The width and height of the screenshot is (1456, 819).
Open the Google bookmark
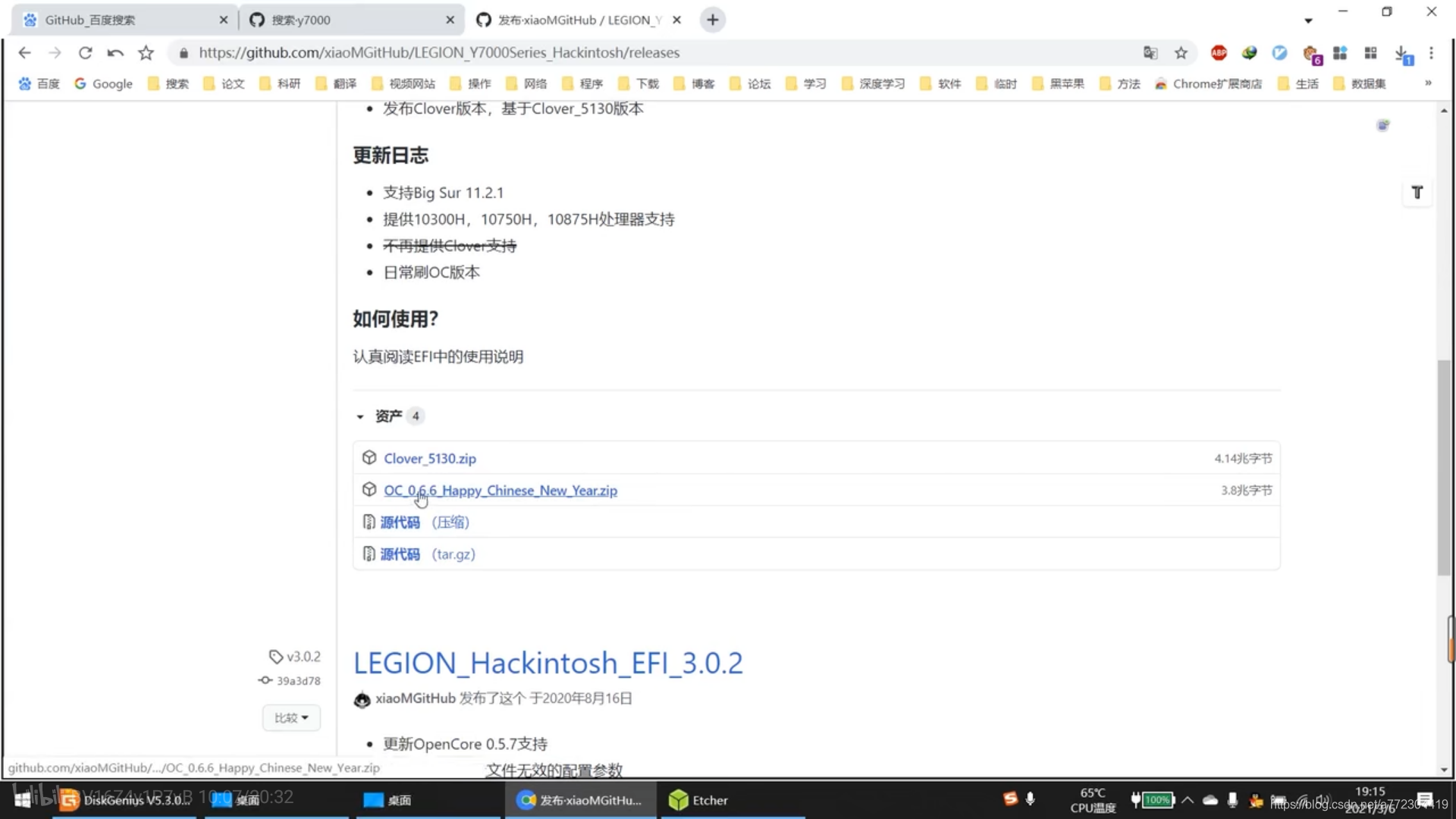coord(103,83)
